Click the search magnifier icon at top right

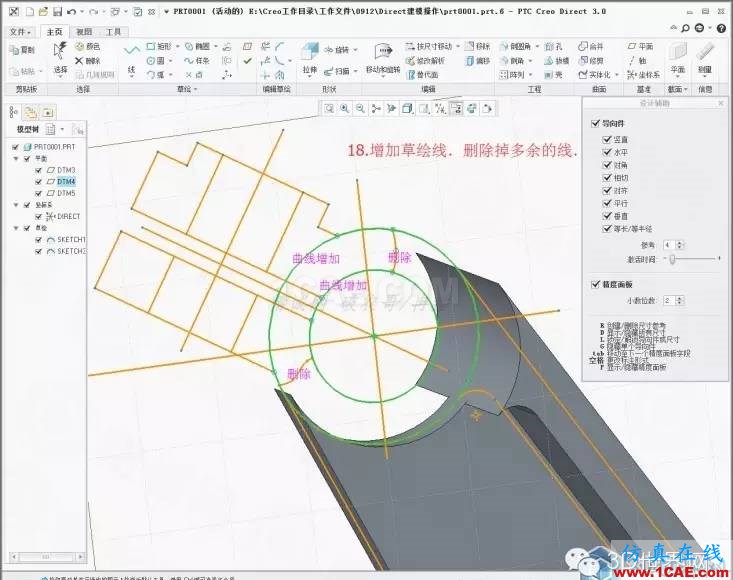[685, 28]
